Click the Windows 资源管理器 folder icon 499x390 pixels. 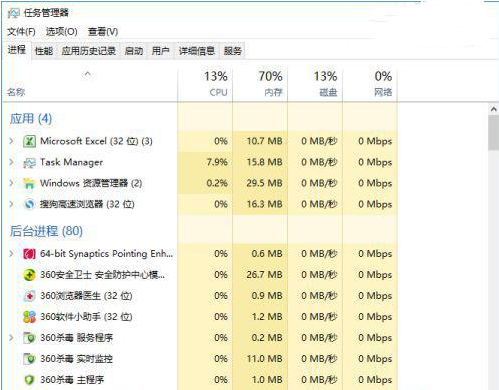29,184
